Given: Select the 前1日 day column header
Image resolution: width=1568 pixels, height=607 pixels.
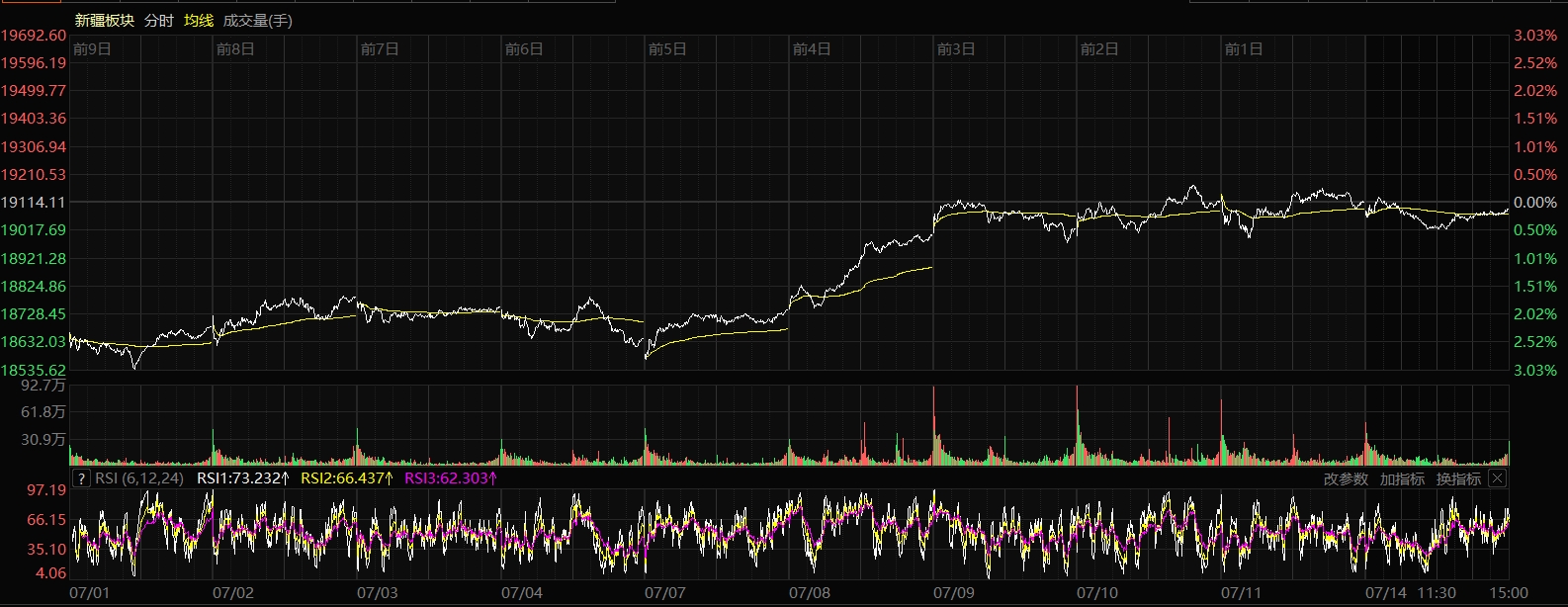Looking at the screenshot, I should click(x=1244, y=49).
